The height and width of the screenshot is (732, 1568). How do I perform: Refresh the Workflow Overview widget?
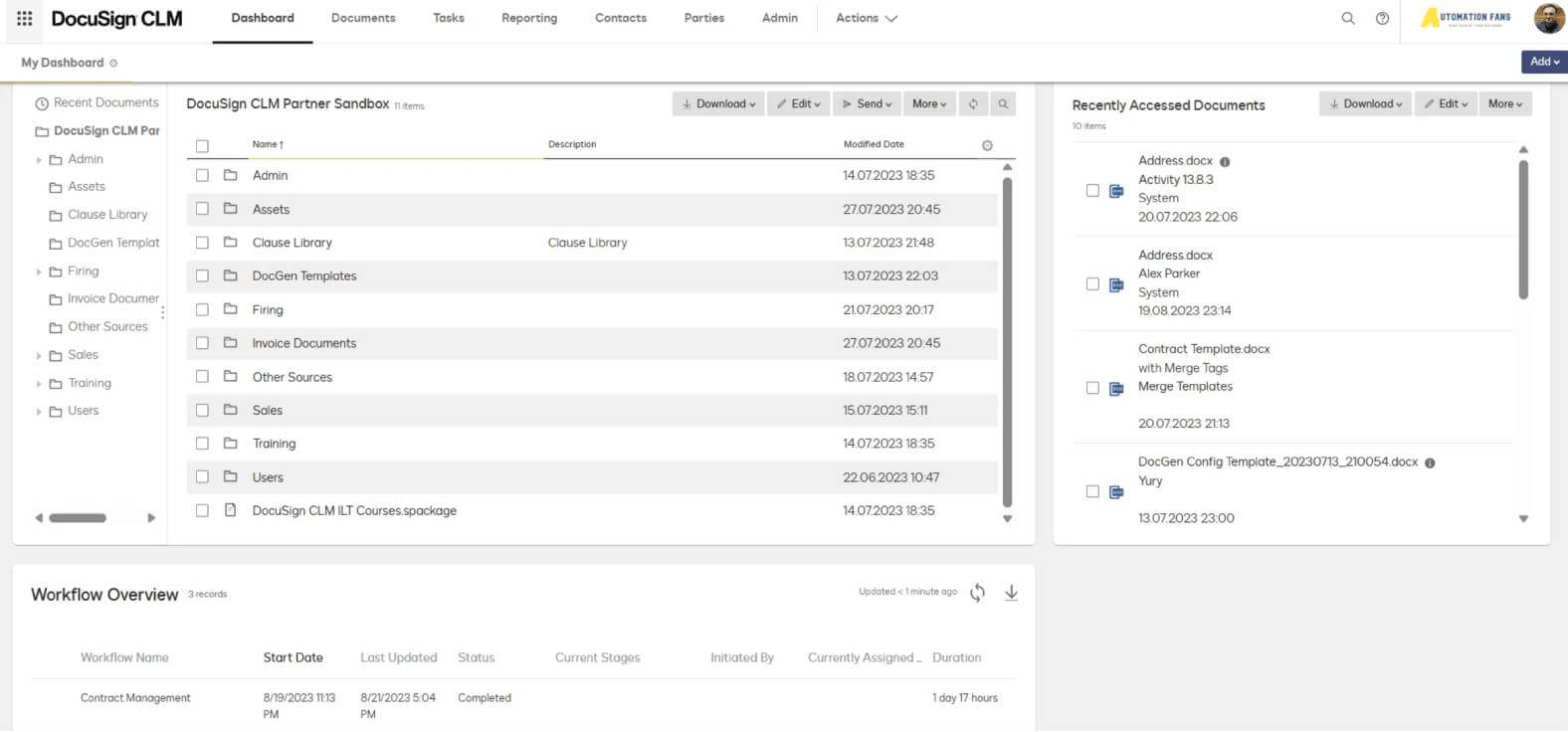pos(978,593)
